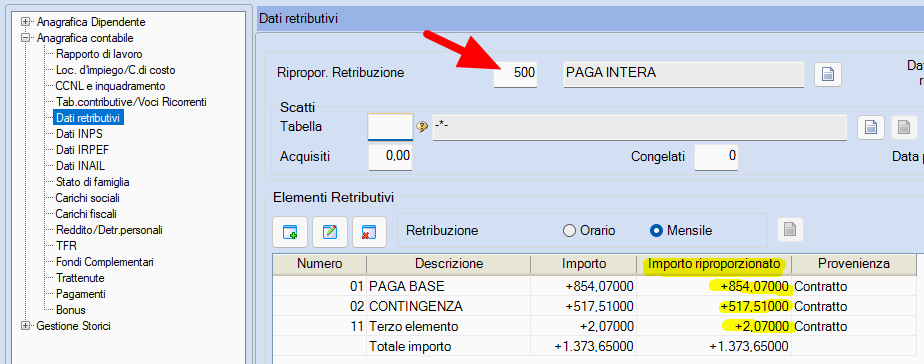Open Dati IRPEF tree item
The image size is (924, 364).
[x=82, y=150]
